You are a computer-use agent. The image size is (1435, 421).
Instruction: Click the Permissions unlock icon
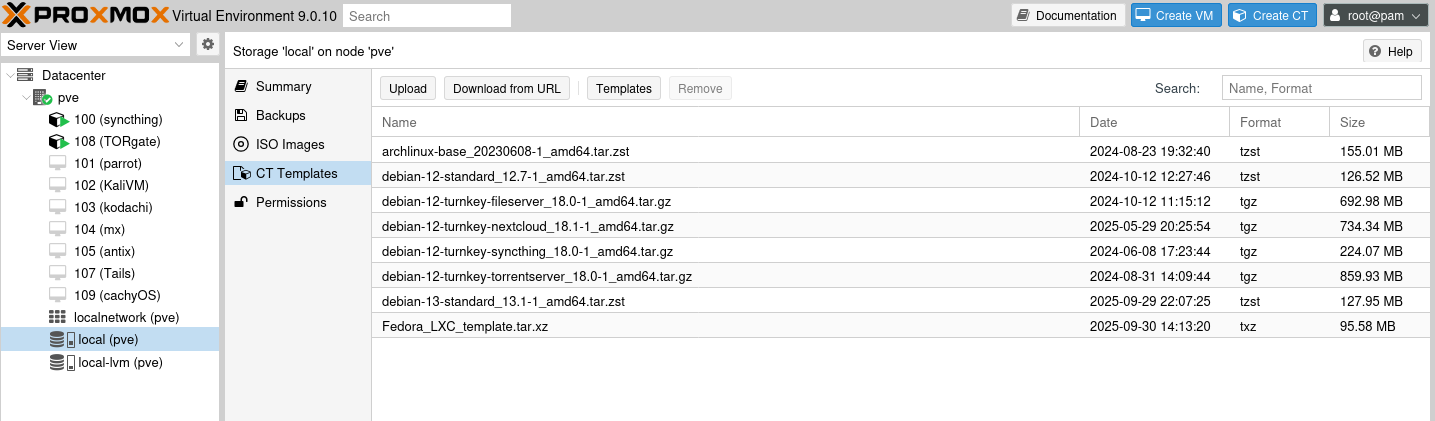pos(240,203)
